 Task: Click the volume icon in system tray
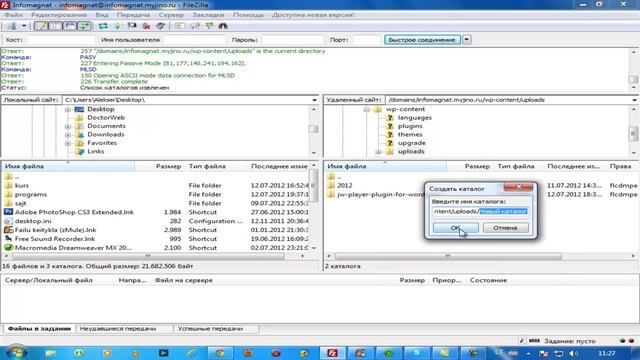point(573,353)
